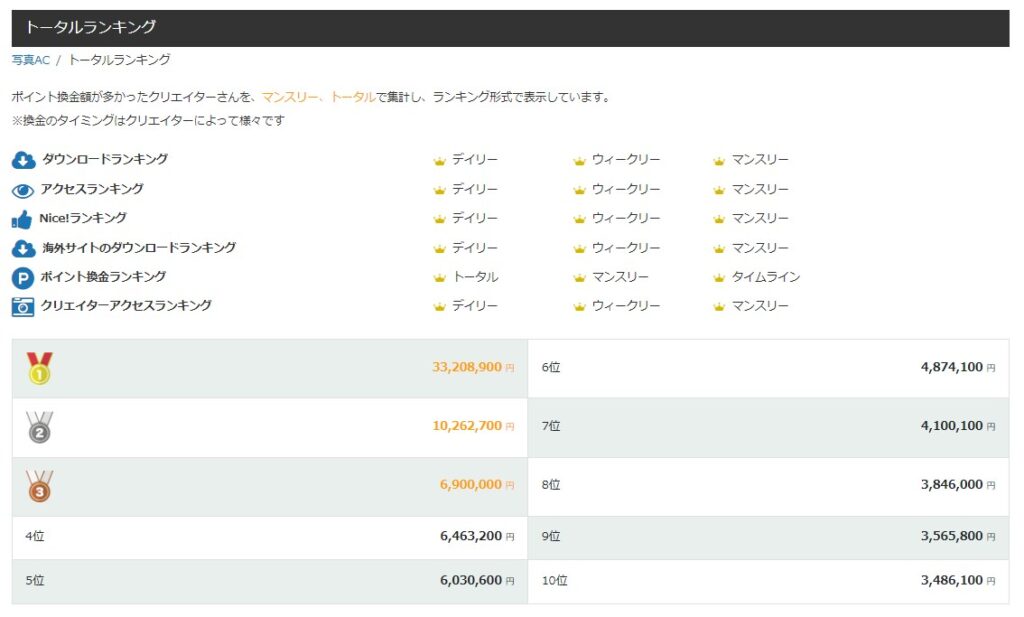1024x617 pixels.
Task: Open マンスリー for アクセスランキング
Action: (760, 189)
